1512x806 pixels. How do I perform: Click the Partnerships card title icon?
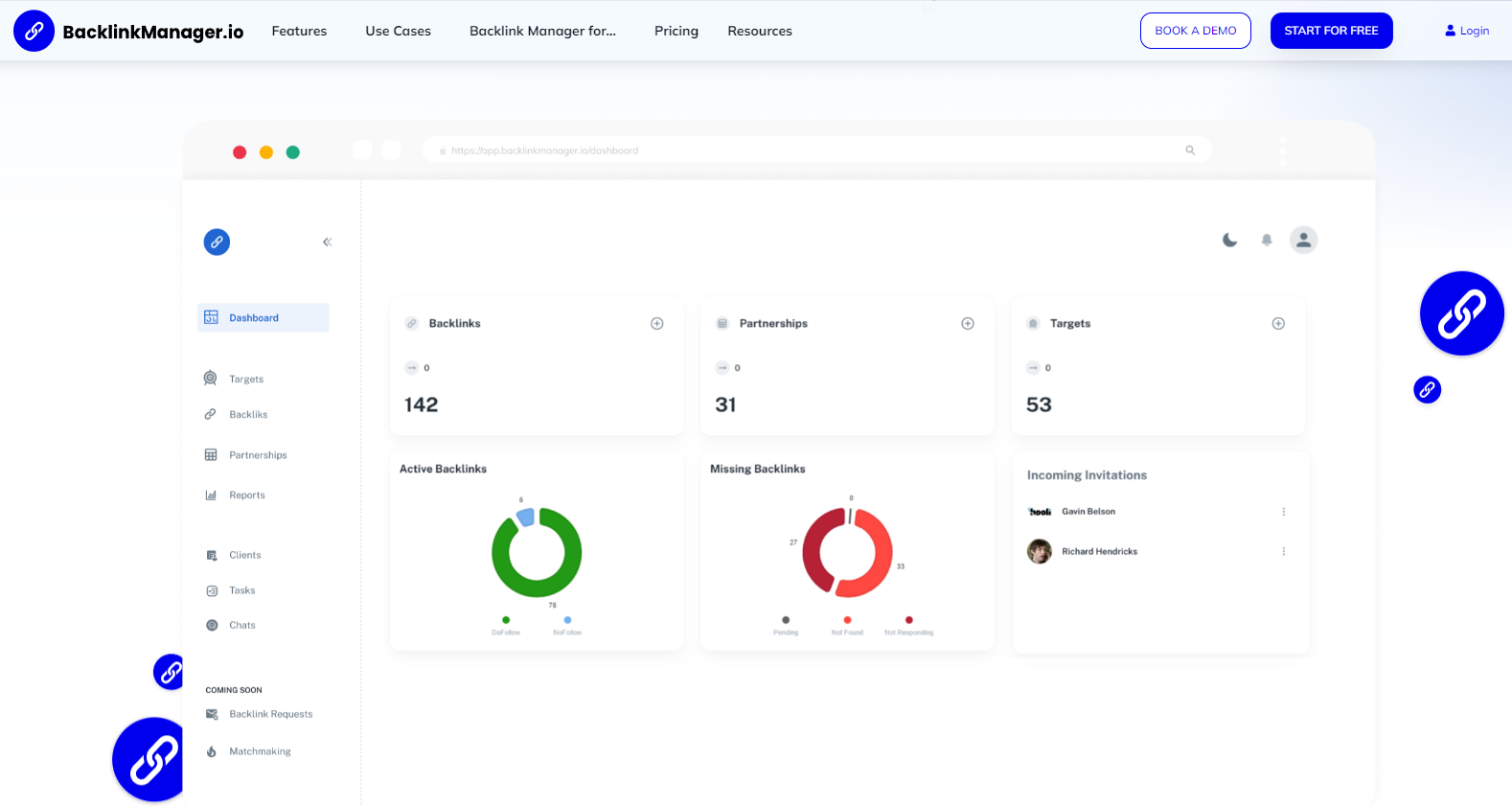tap(722, 324)
